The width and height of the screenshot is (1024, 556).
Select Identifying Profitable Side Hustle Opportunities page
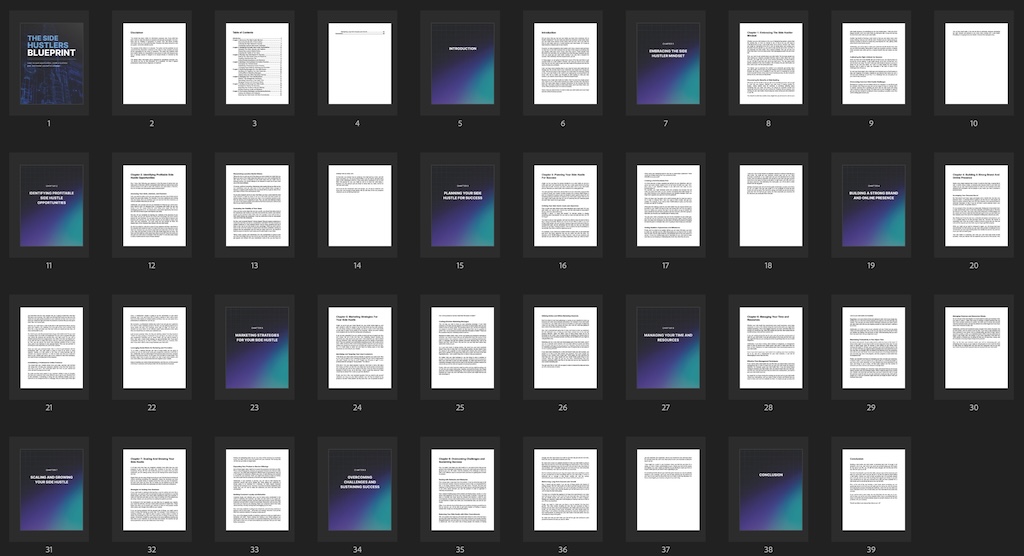52,205
